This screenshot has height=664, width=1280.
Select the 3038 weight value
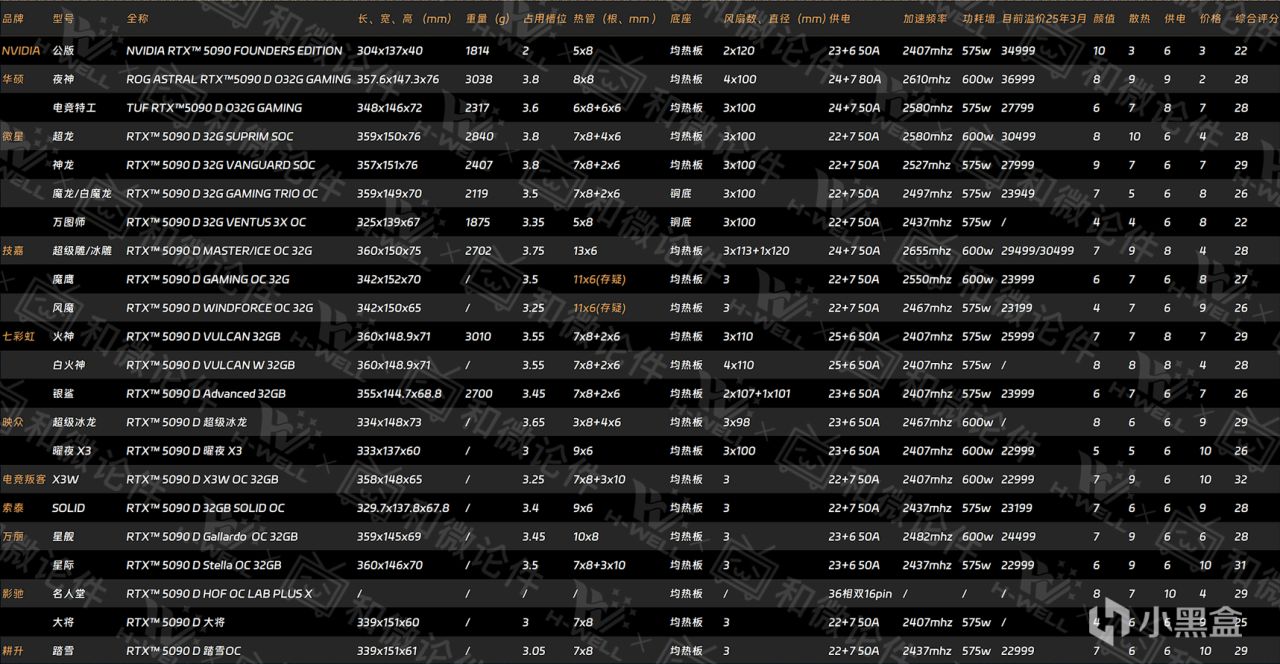click(479, 79)
